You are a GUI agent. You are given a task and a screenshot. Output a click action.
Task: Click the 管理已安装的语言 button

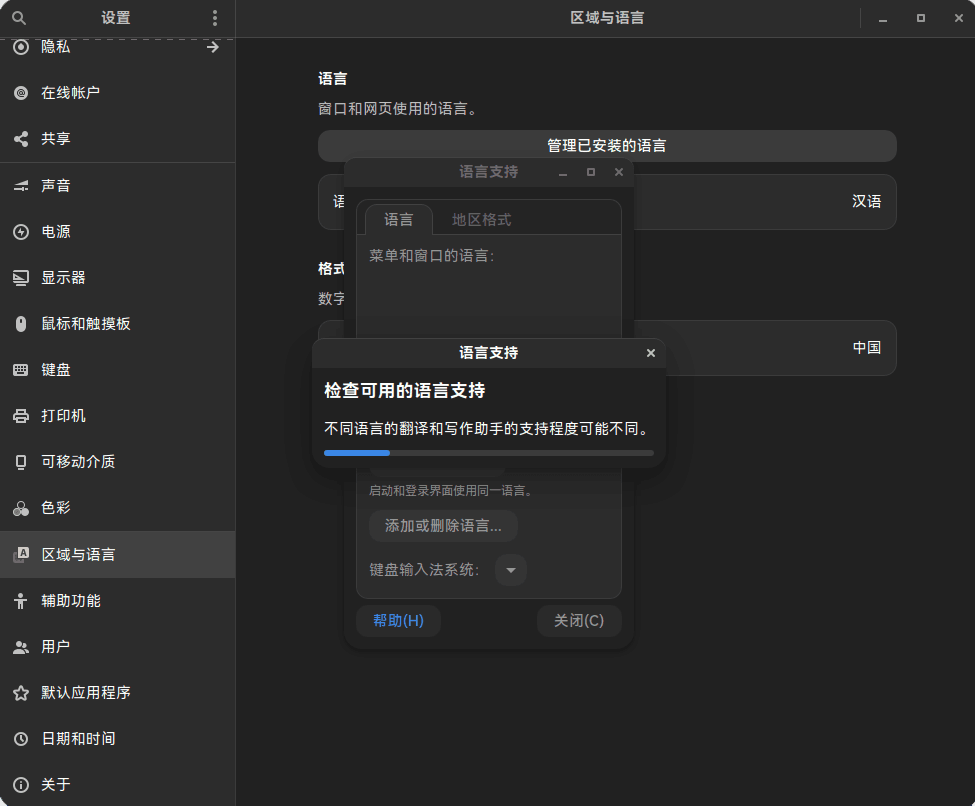(607, 145)
